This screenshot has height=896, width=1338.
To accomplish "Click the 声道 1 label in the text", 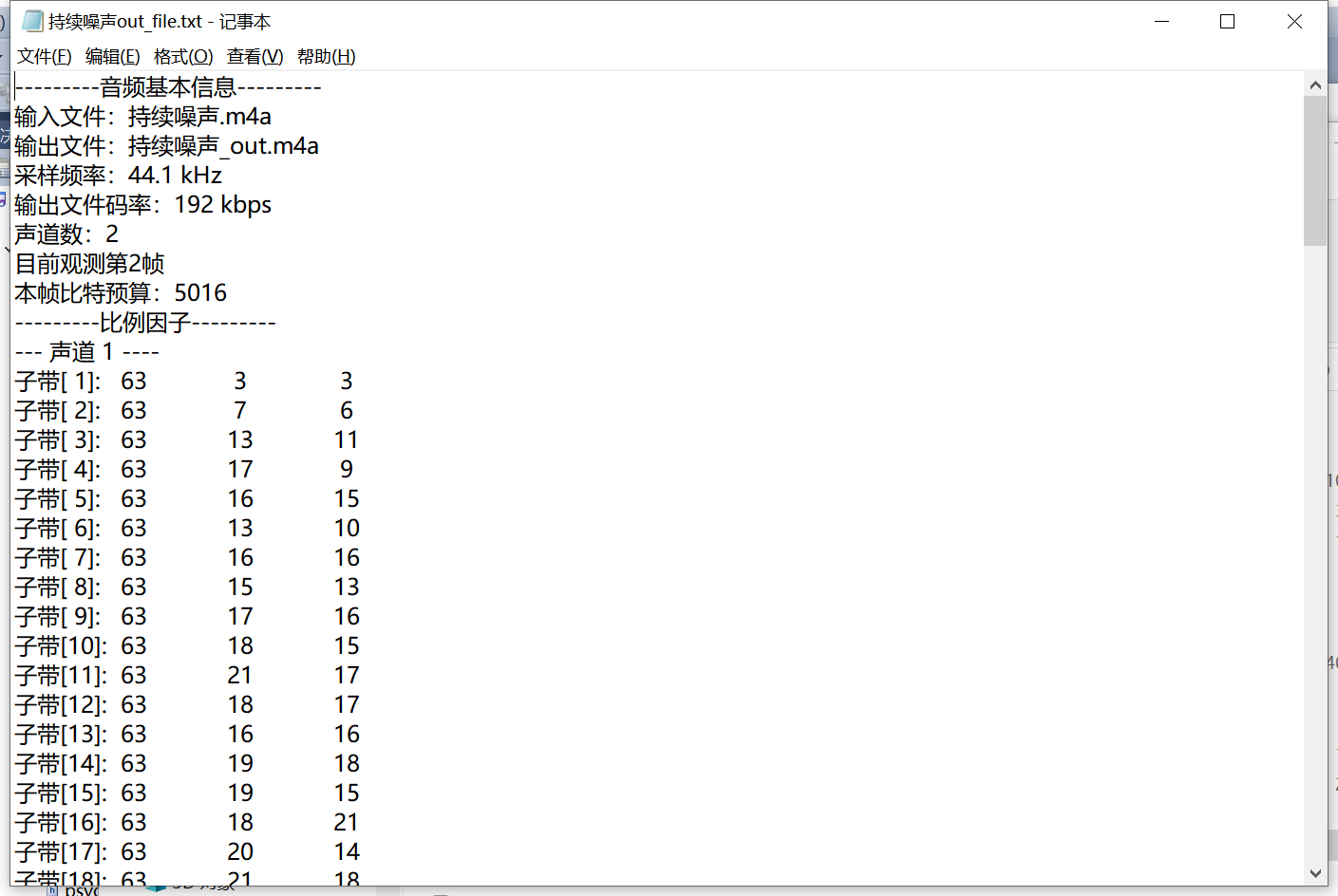I will click(85, 351).
